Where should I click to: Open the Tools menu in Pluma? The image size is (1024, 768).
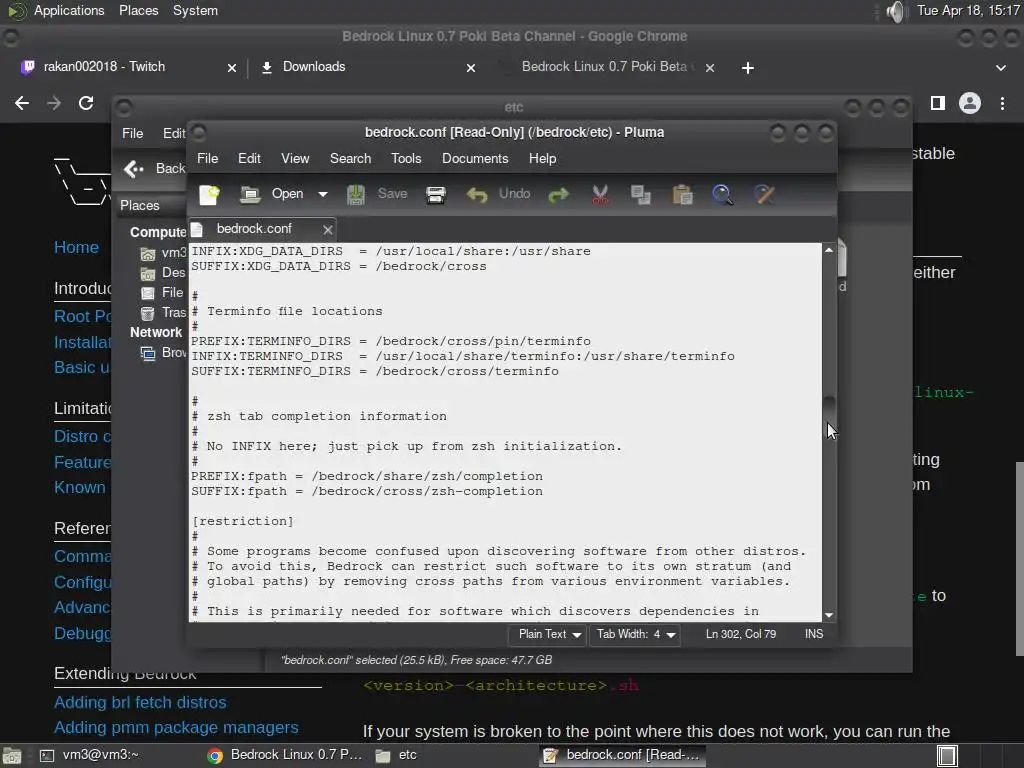406,159
